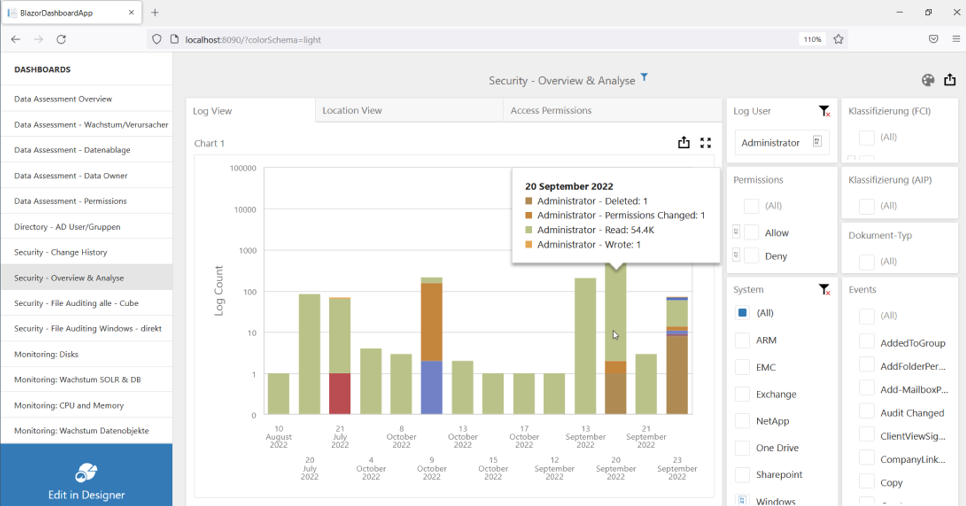
Task: Open Security - Change History dashboard
Action: click(60, 252)
